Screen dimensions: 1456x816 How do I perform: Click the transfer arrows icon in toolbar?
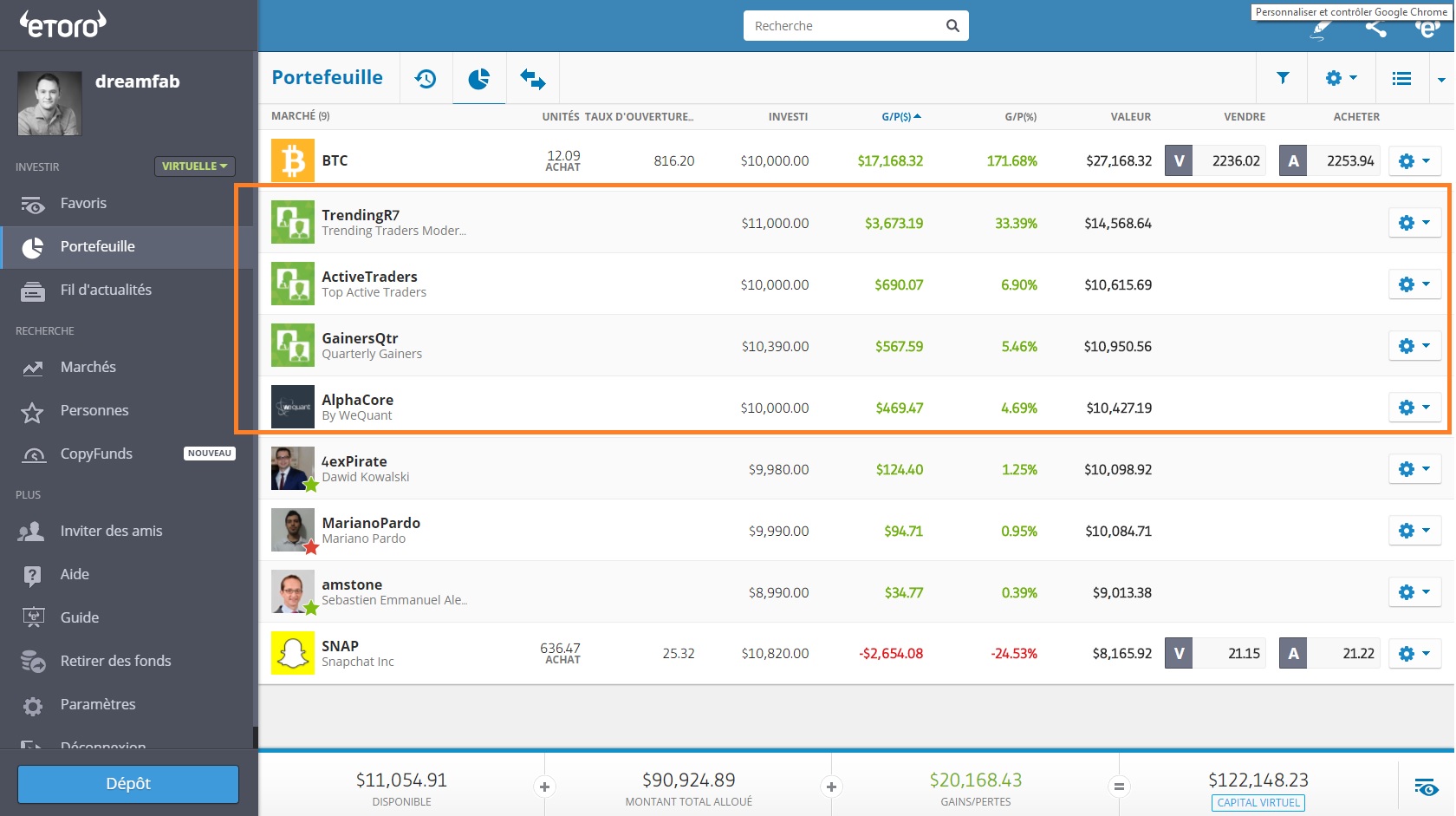tap(532, 79)
